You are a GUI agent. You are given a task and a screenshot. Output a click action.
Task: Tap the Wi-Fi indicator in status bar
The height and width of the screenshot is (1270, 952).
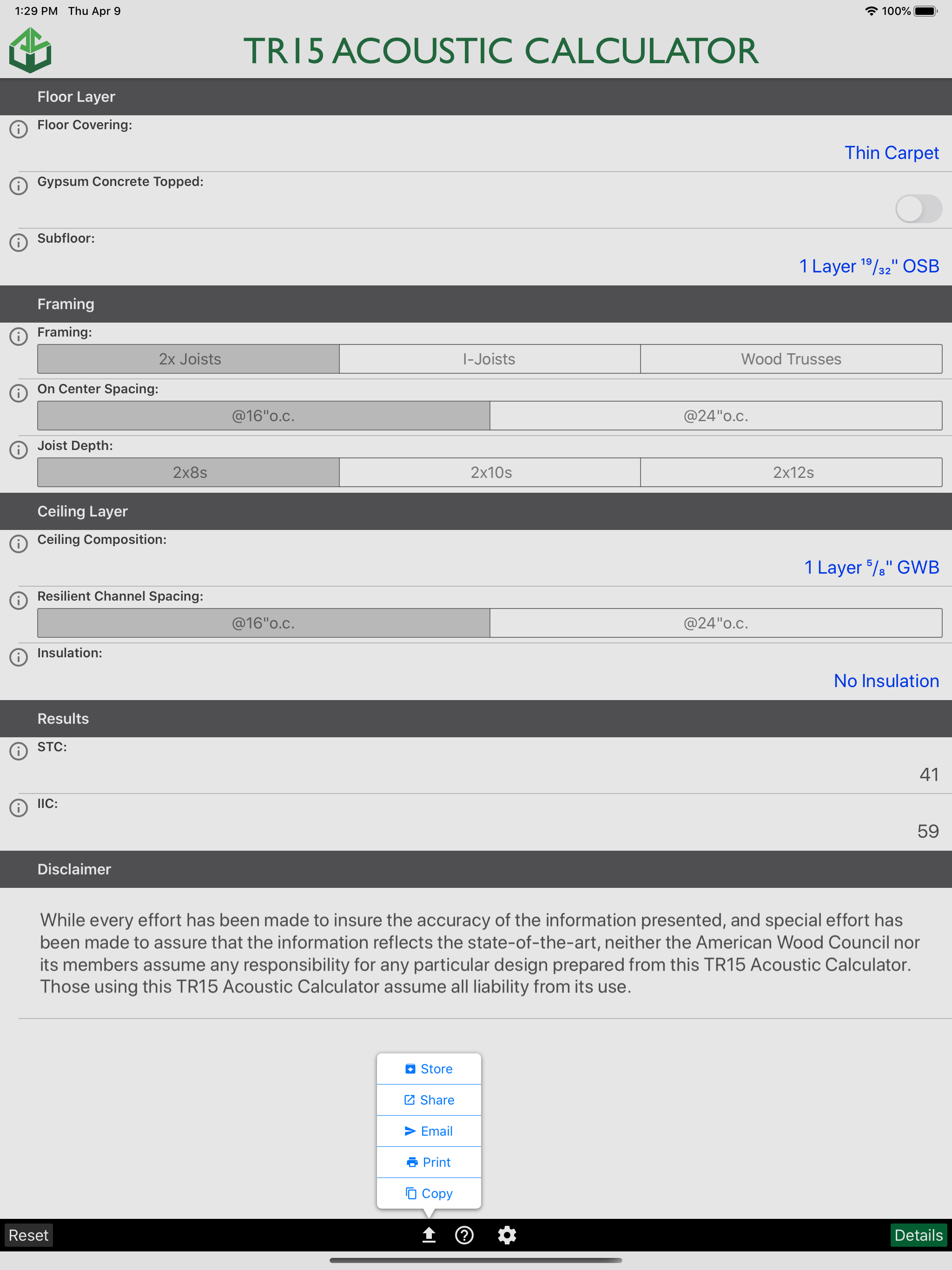[x=871, y=11]
